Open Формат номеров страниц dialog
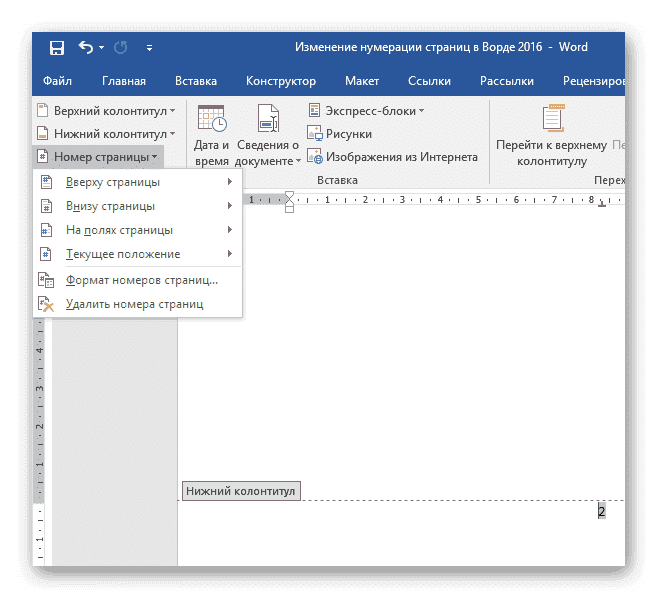The width and height of the screenshot is (657, 598). tap(141, 280)
